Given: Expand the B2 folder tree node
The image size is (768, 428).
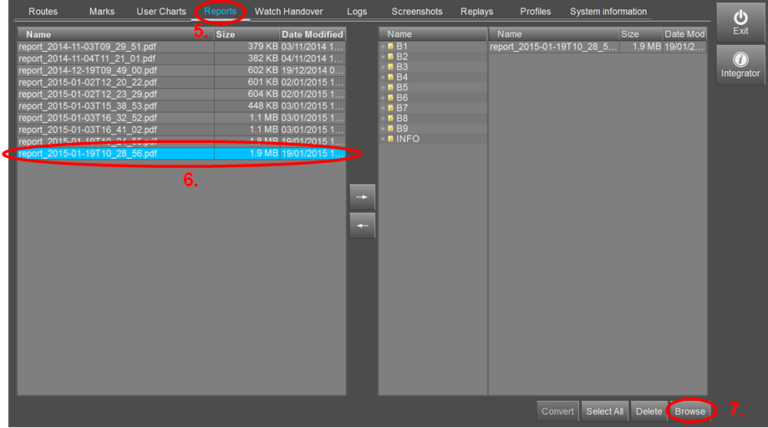Looking at the screenshot, I should 383,57.
